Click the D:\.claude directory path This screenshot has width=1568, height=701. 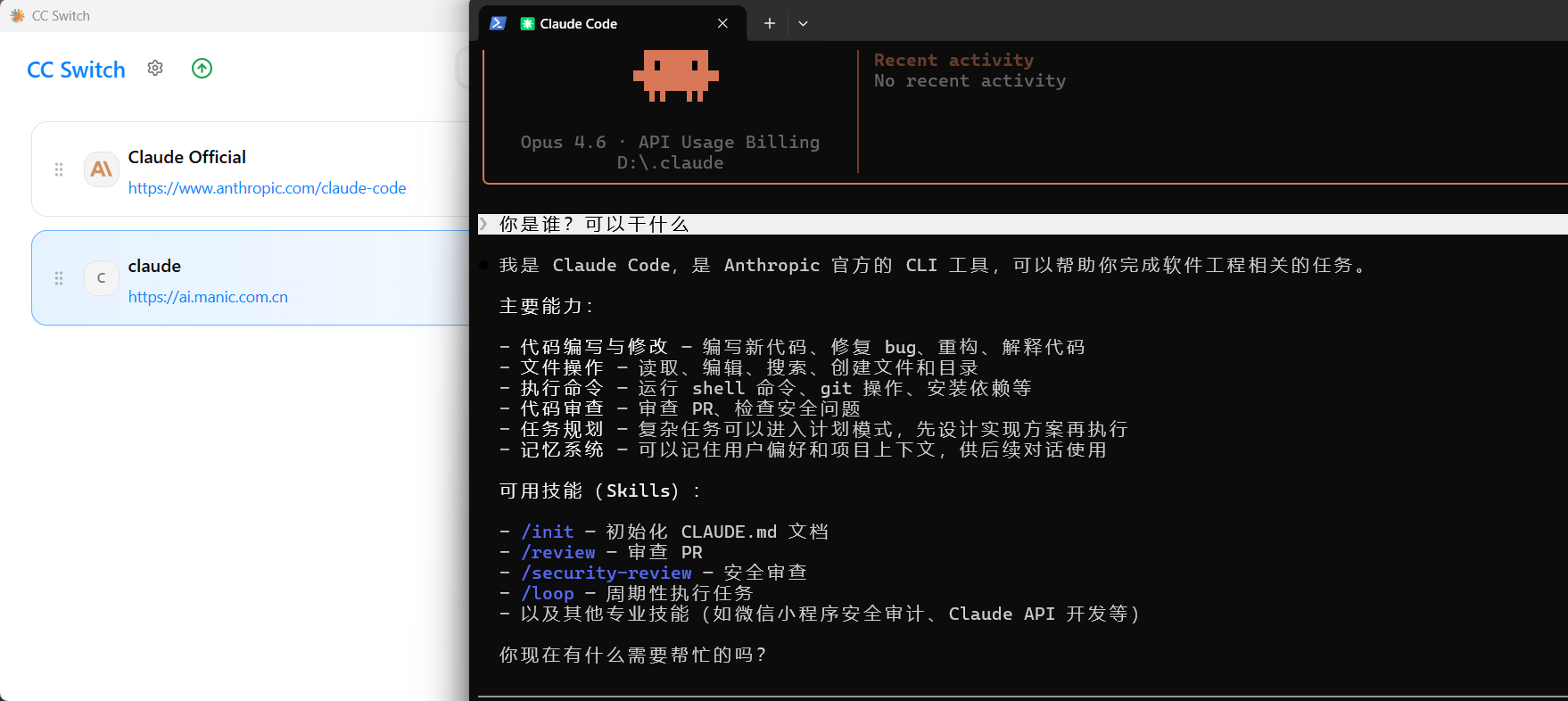click(670, 162)
